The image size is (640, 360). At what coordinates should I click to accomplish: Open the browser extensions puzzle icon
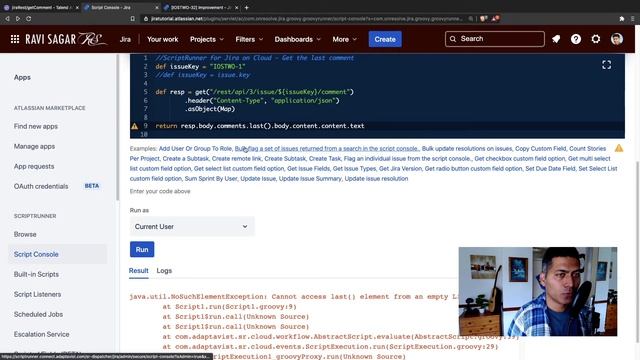click(x=622, y=18)
